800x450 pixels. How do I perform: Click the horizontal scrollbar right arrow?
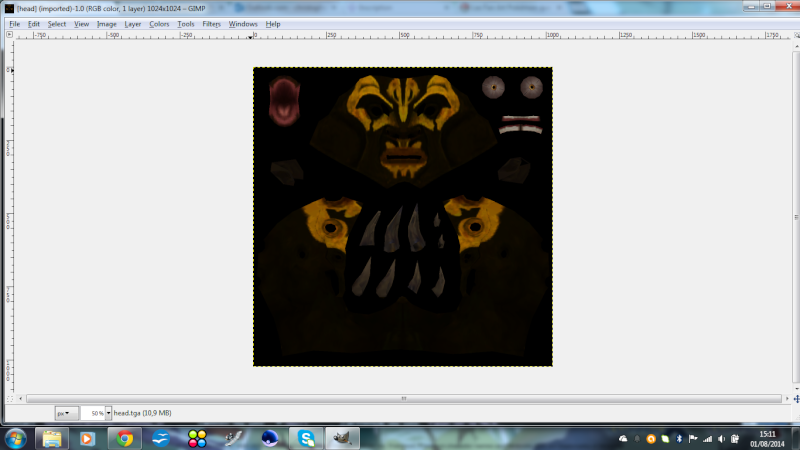point(787,398)
